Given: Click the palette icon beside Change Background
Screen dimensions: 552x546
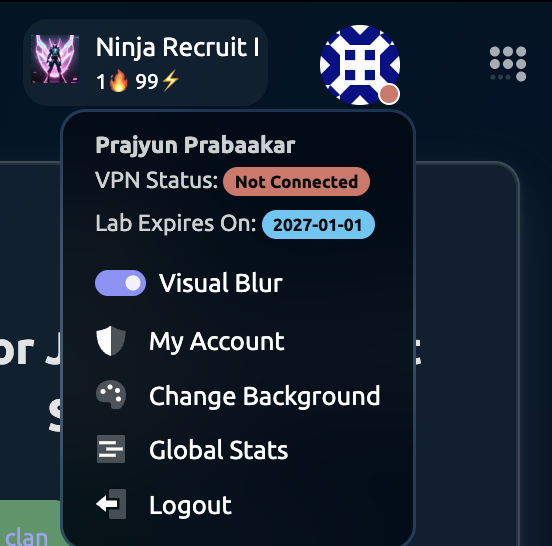Looking at the screenshot, I should [x=111, y=395].
